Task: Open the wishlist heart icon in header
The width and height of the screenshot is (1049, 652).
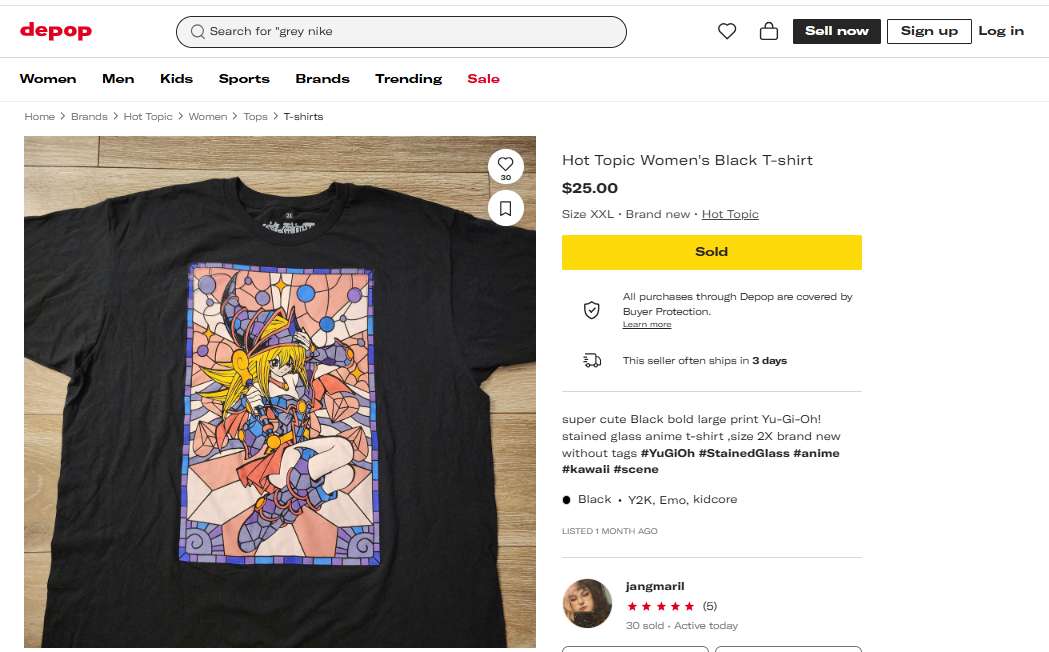Action: (727, 31)
